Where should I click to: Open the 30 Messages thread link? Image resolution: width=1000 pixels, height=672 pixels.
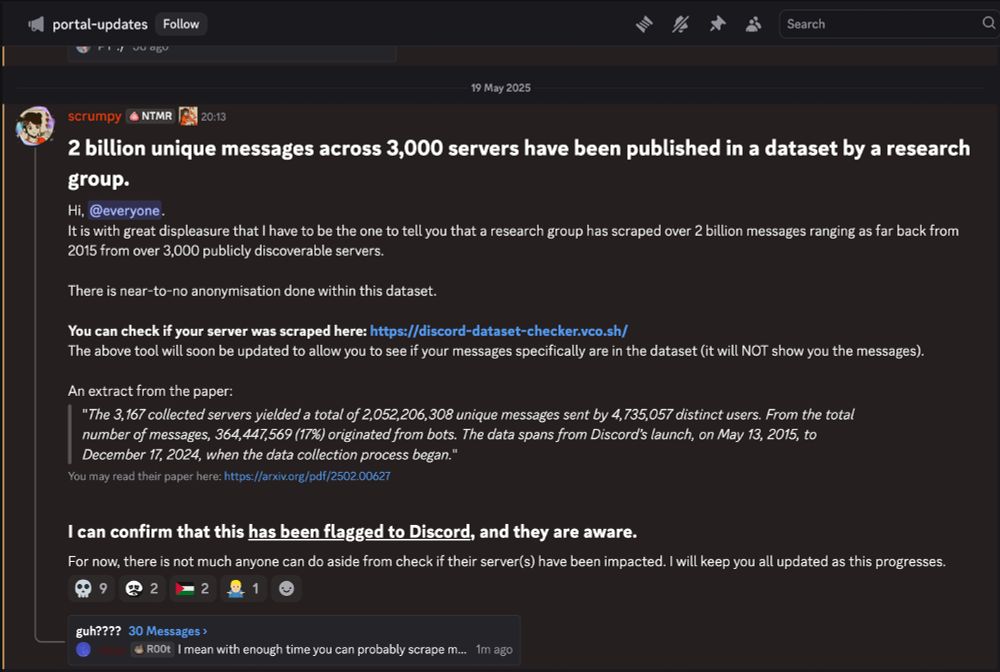point(168,631)
